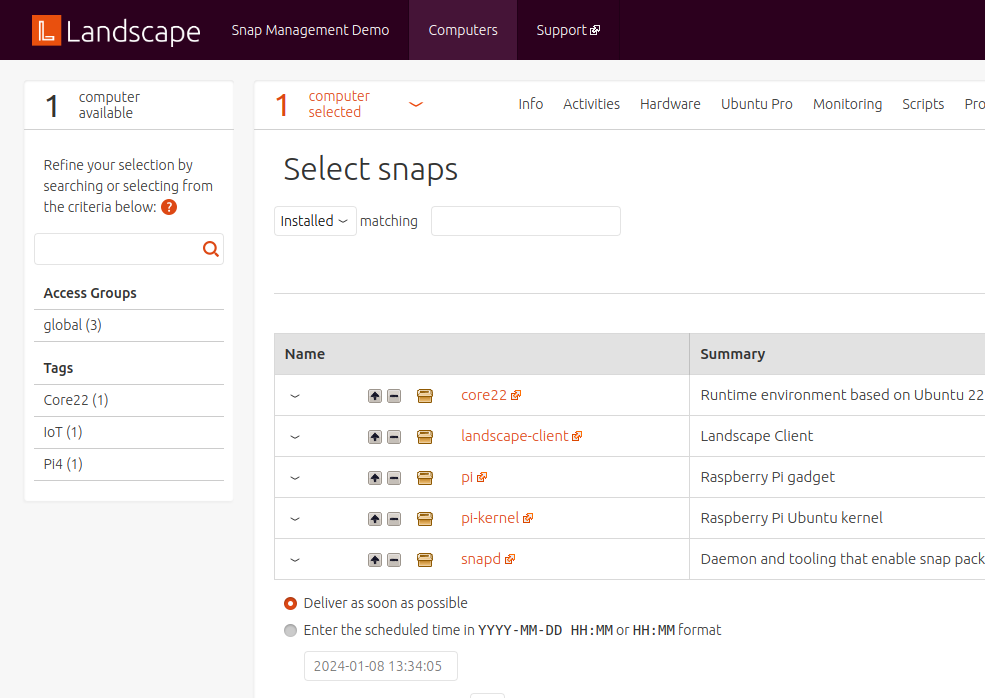Open the pi-kernel snap link
Screen dimensions: 985x698
(489, 518)
